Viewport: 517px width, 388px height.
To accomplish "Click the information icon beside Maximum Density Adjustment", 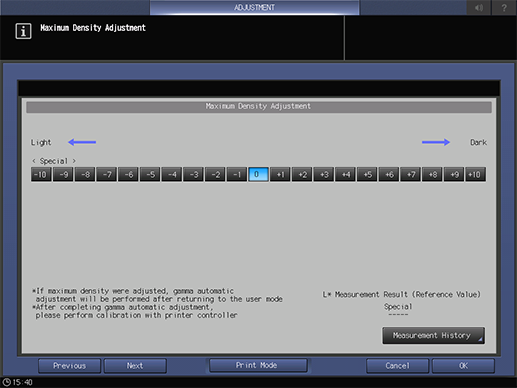I will click(23, 31).
